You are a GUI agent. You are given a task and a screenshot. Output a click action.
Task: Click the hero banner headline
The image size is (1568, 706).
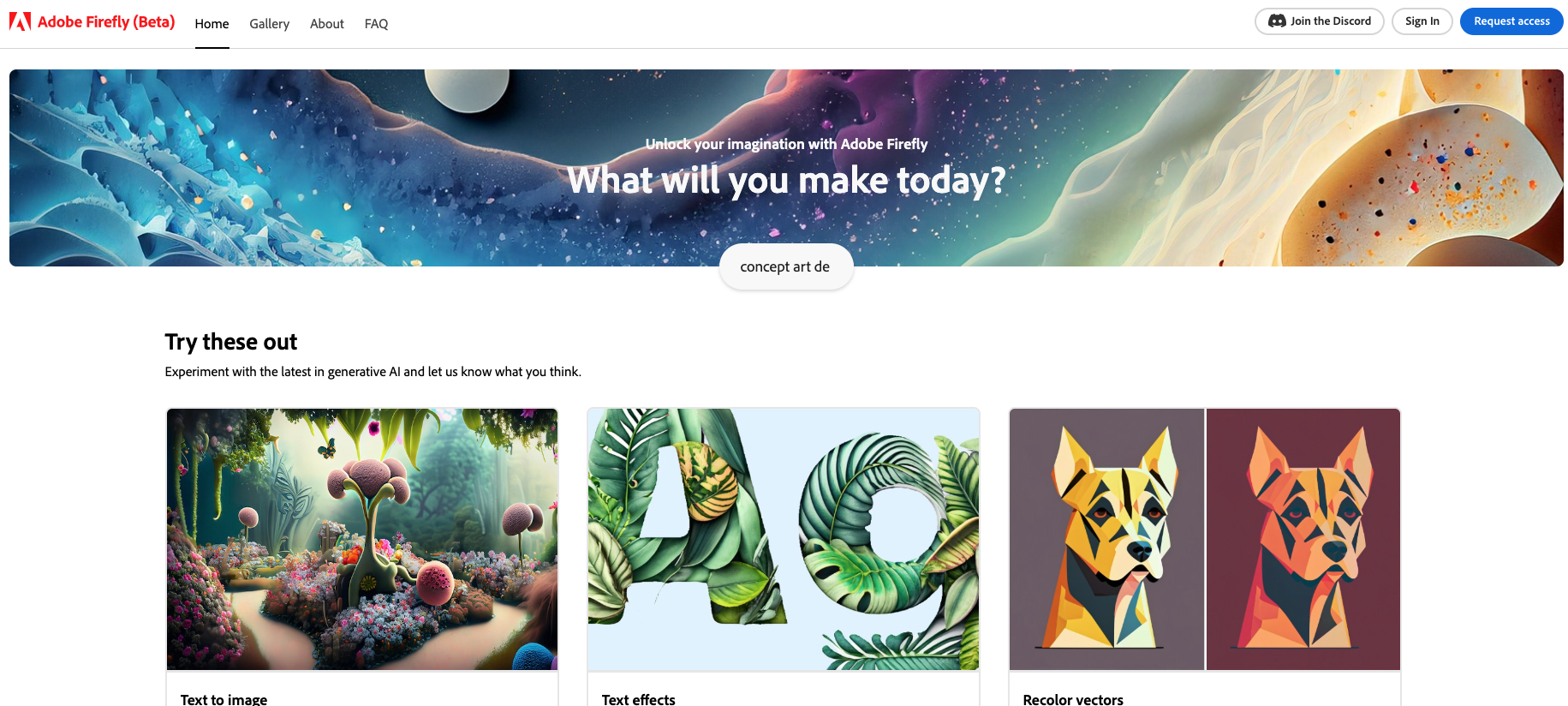[786, 180]
